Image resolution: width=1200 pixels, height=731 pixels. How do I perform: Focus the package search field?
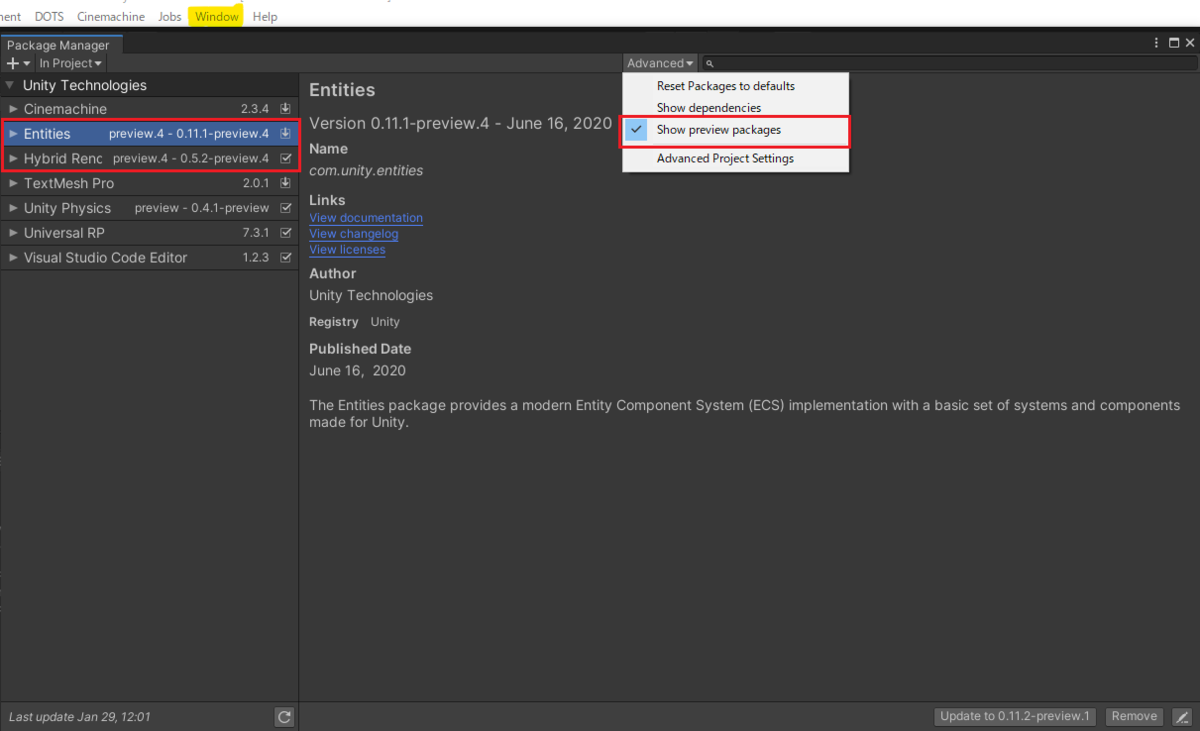point(948,63)
